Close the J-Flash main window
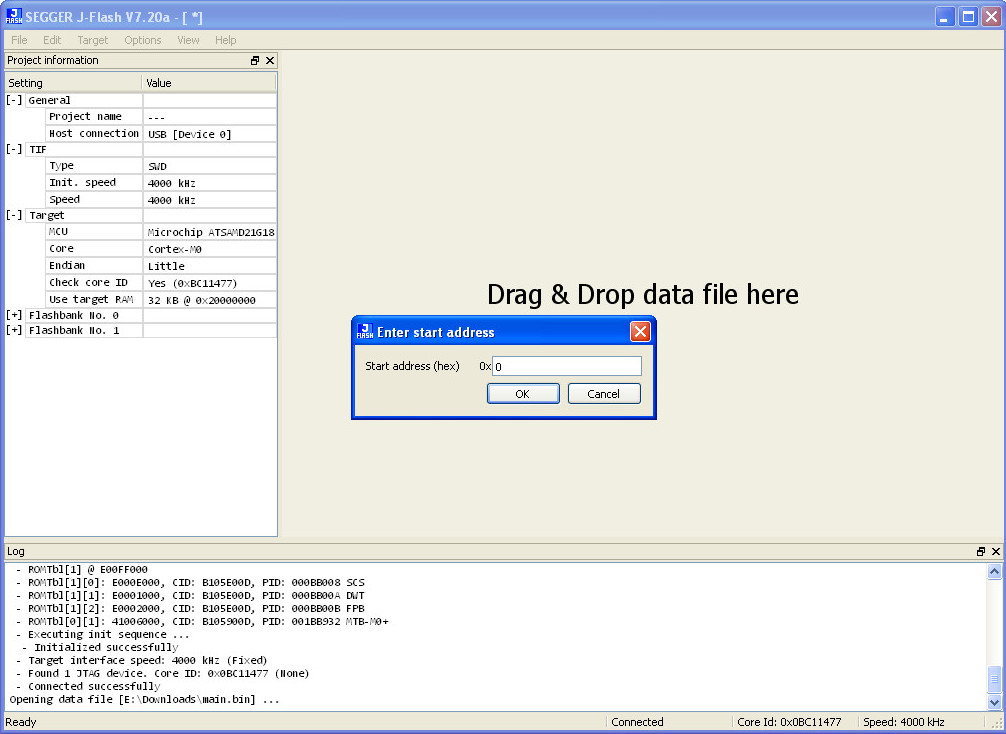 [x=991, y=17]
